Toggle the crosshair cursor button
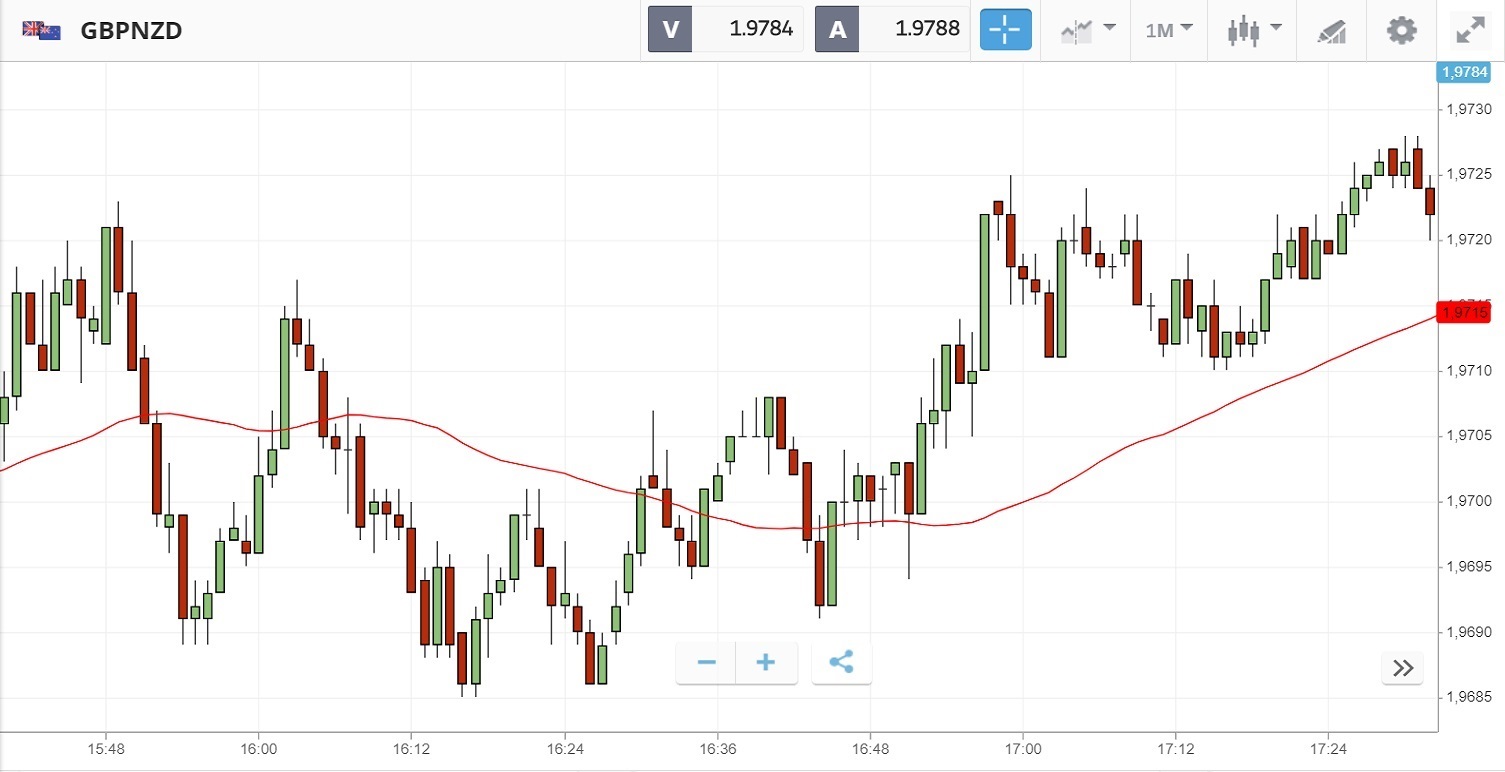This screenshot has height=772, width=1505. [x=1005, y=30]
